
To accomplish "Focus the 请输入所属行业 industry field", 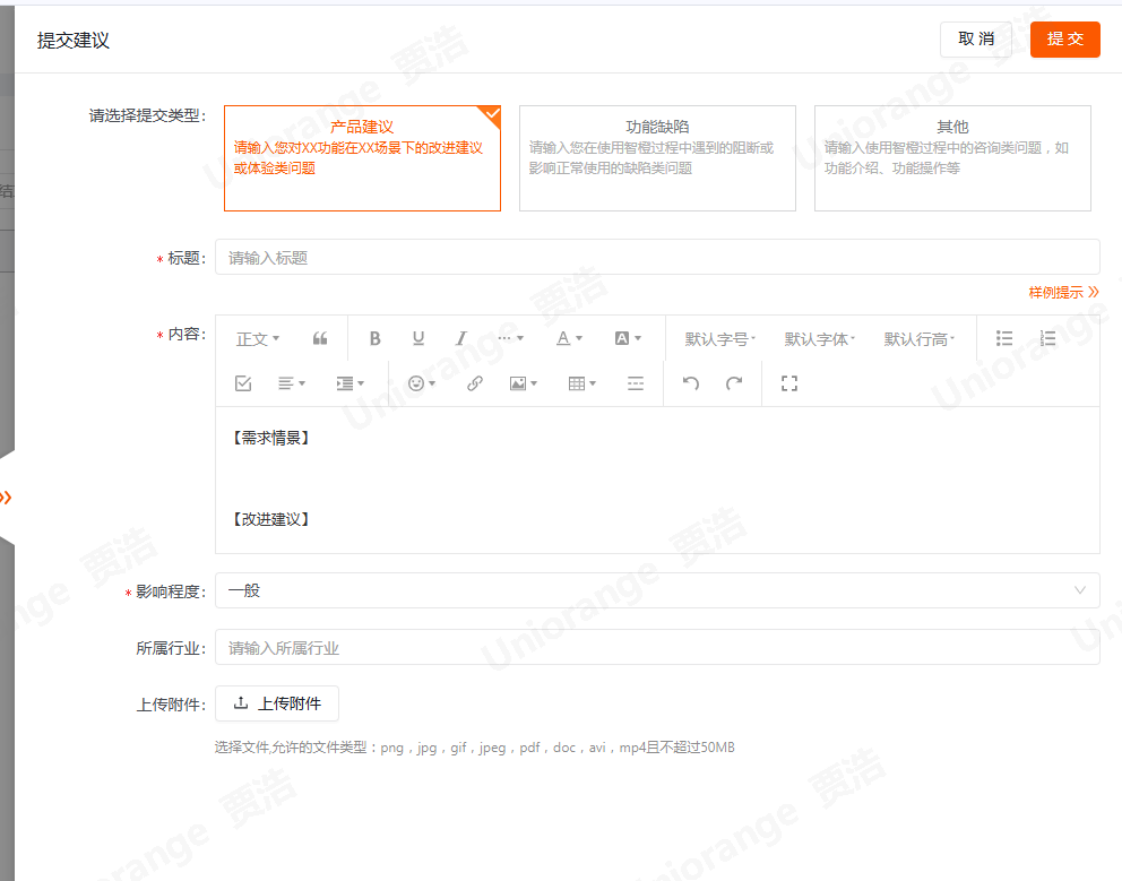I will pos(657,648).
